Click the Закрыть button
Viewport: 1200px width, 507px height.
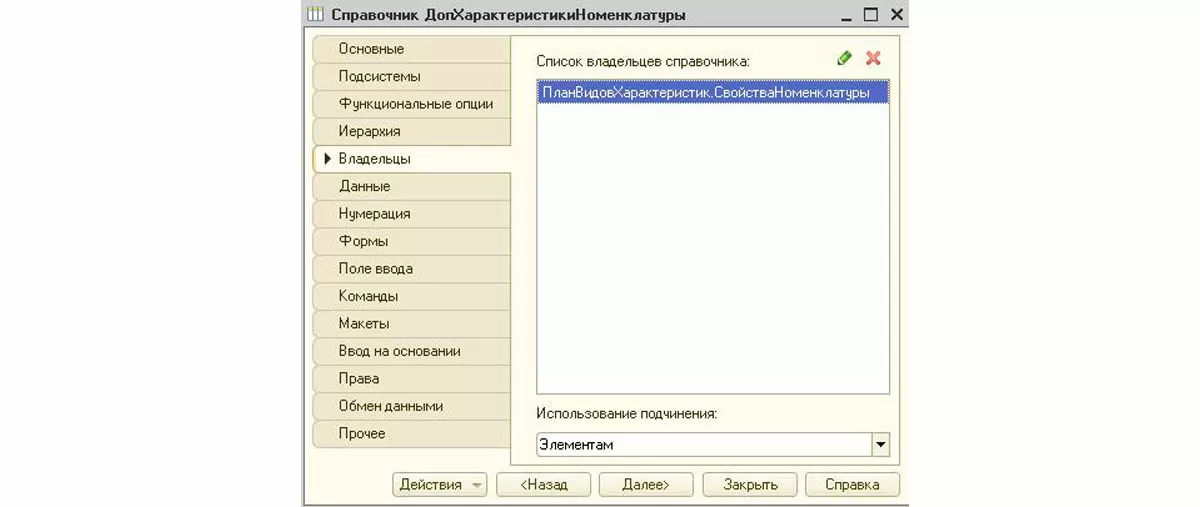click(x=750, y=484)
